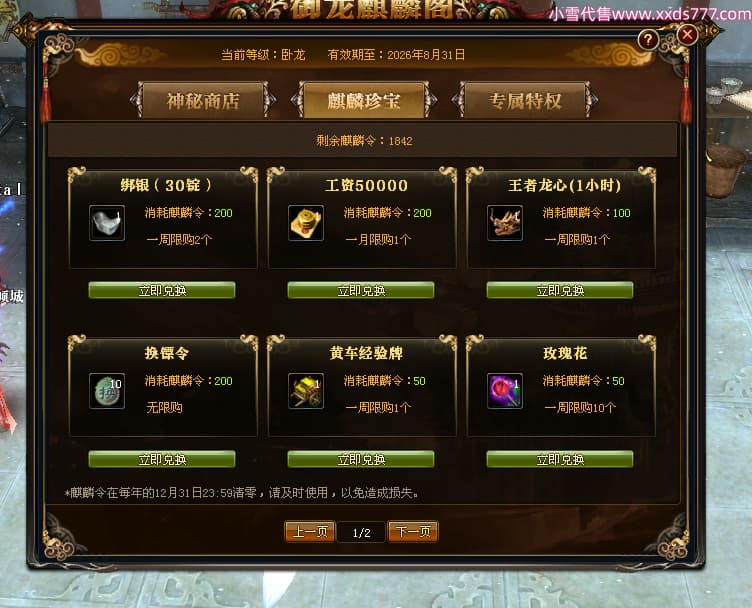
Task: Redeem 绑银 (30锭) with 立即兑换
Action: pos(162,290)
